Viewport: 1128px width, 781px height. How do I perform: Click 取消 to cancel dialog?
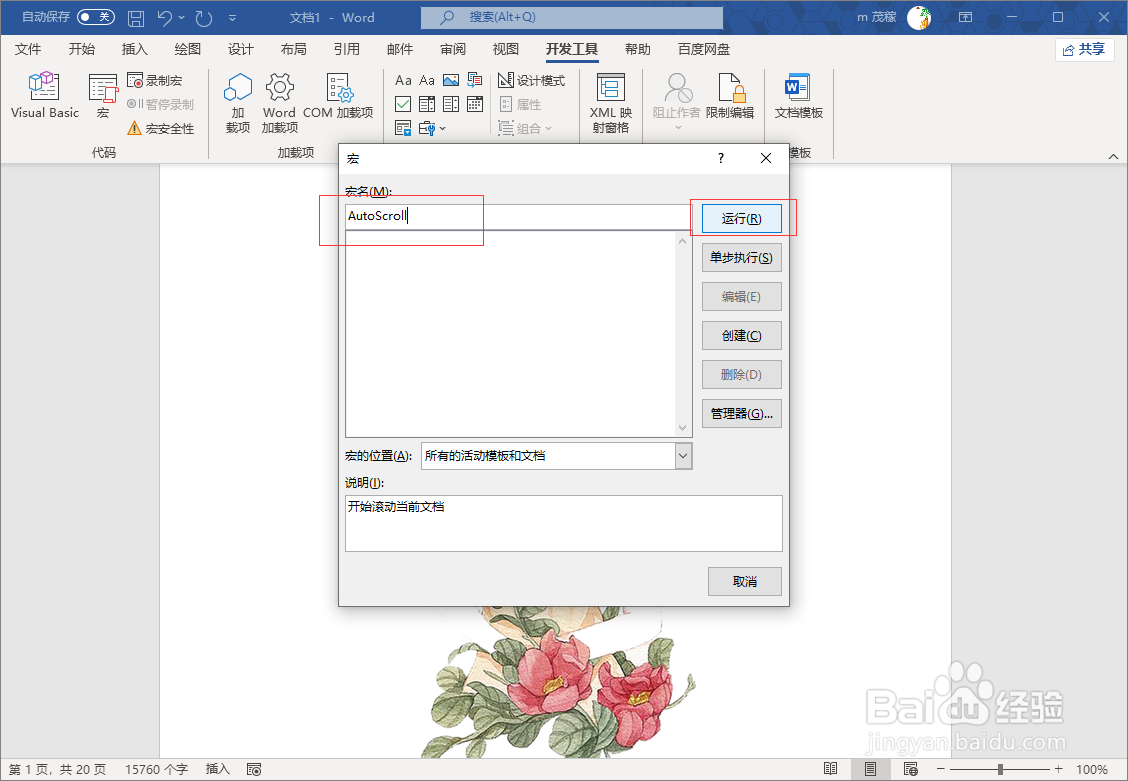[745, 582]
